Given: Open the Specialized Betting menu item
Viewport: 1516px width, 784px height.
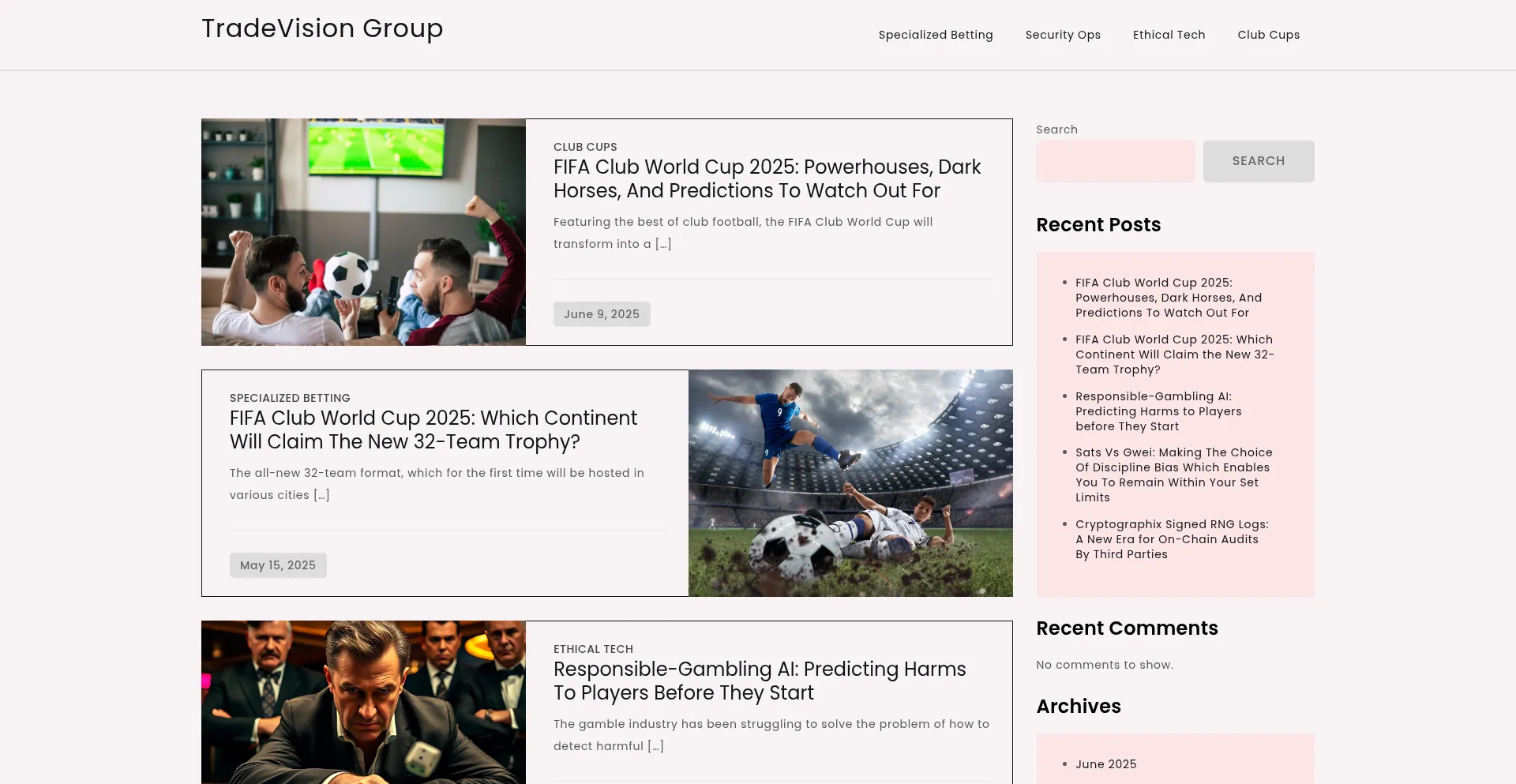Looking at the screenshot, I should (x=935, y=35).
